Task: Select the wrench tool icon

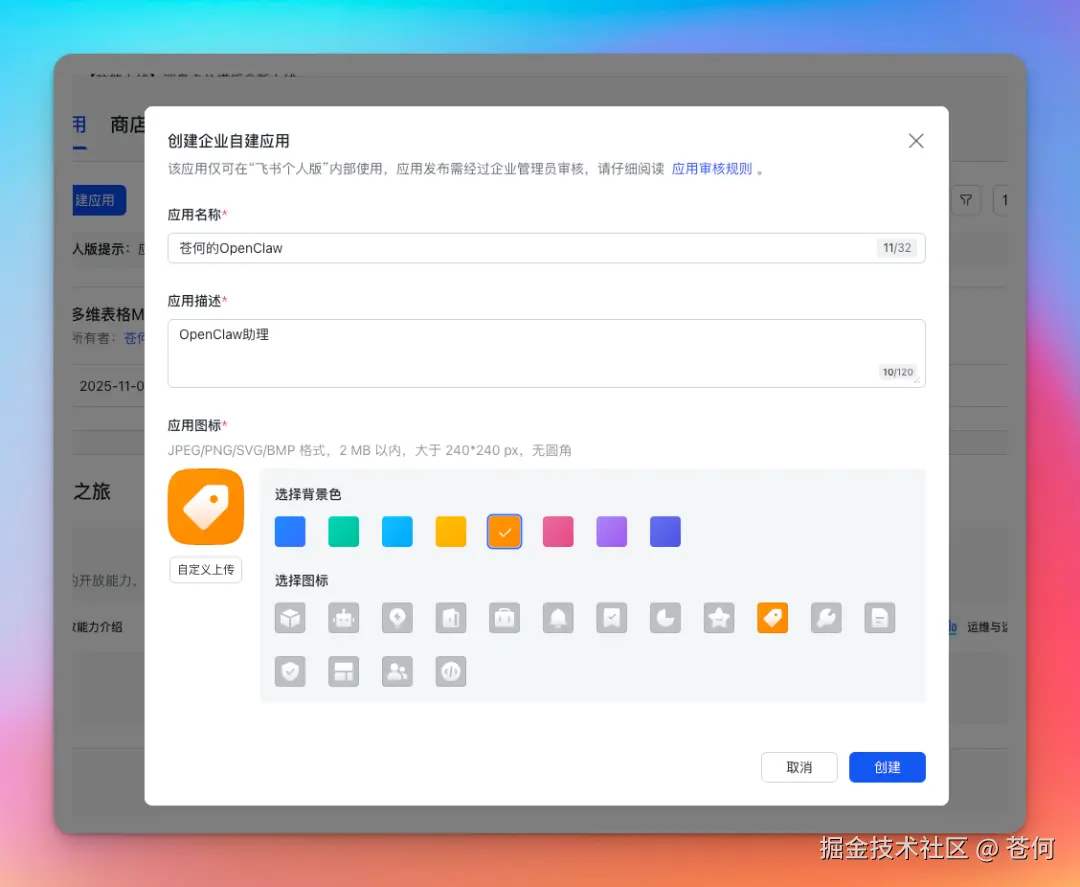Action: click(826, 618)
